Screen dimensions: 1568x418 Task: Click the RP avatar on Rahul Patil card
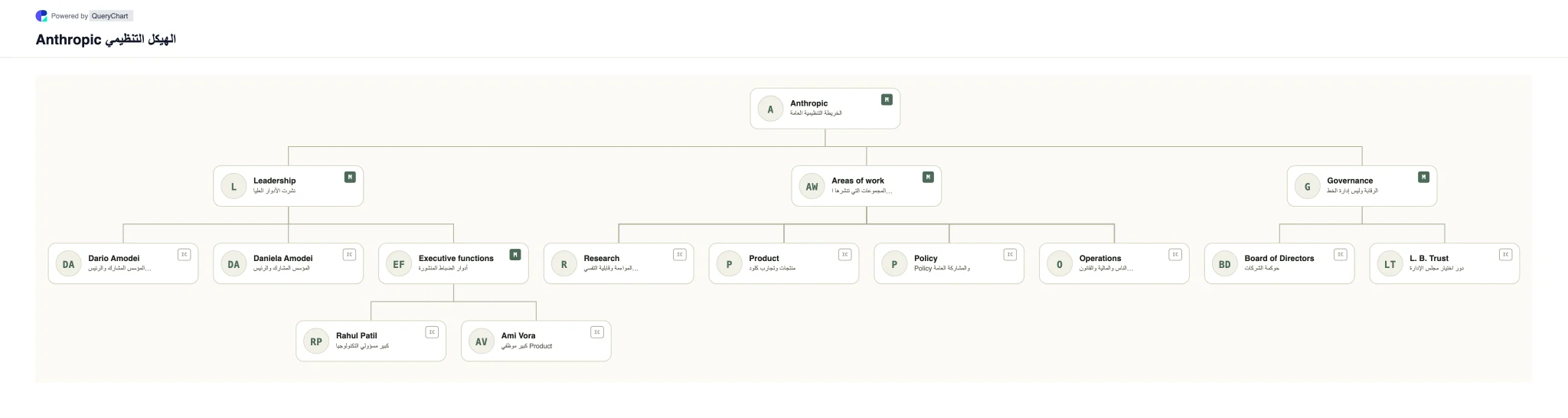point(316,341)
